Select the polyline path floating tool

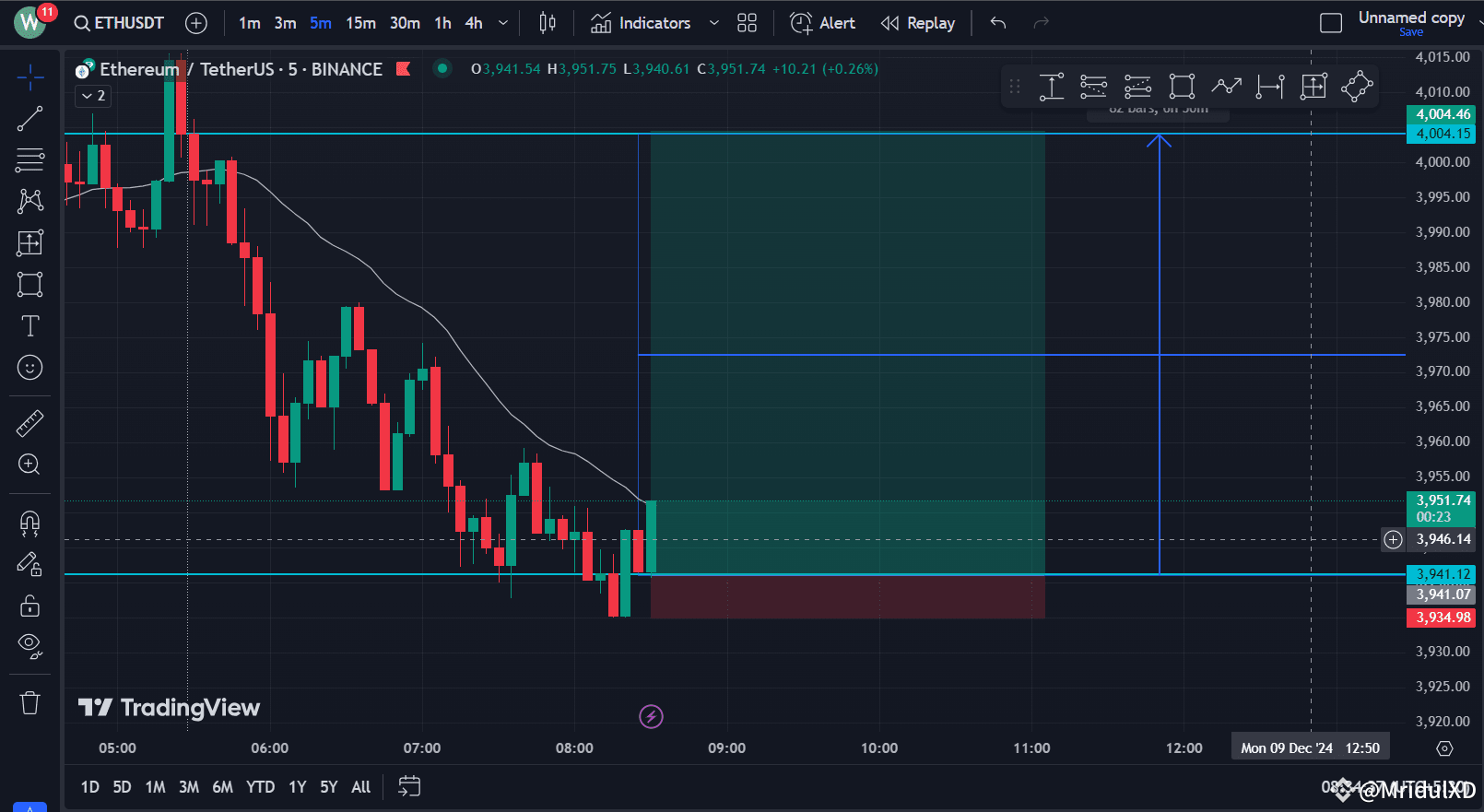pyautogui.click(x=1226, y=87)
